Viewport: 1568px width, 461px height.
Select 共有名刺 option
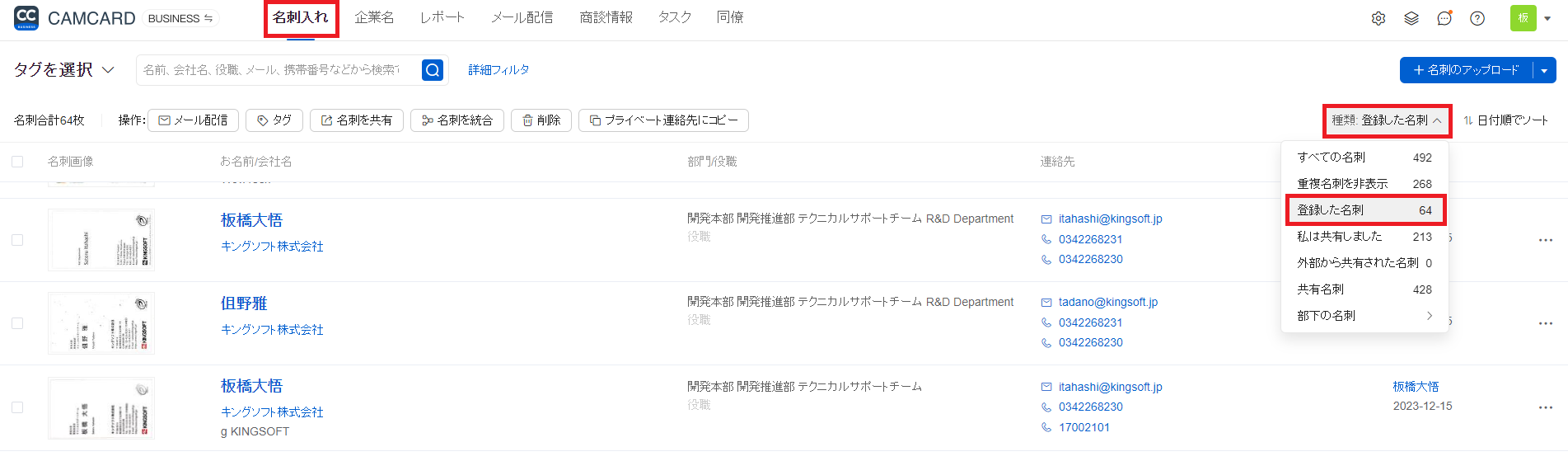[1364, 289]
